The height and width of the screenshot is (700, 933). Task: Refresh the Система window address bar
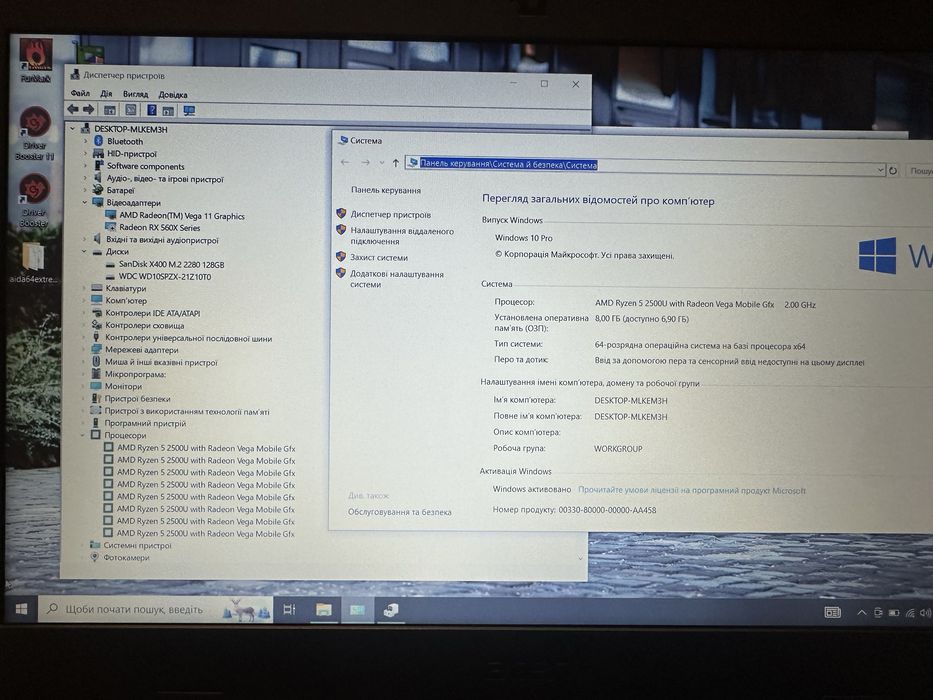tap(893, 171)
